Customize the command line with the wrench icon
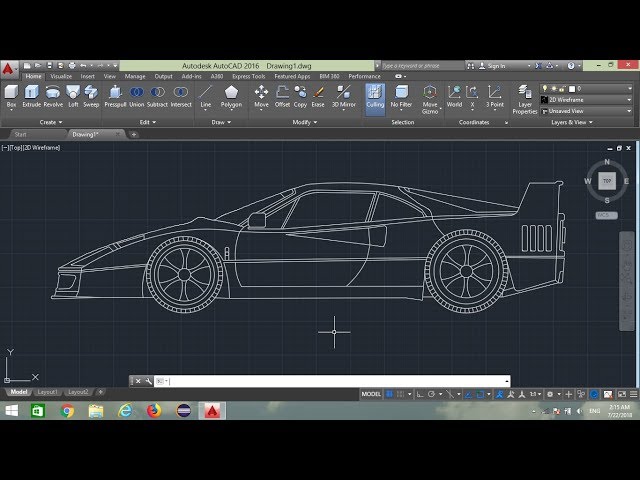Viewport: 640px width, 480px height. pos(149,381)
